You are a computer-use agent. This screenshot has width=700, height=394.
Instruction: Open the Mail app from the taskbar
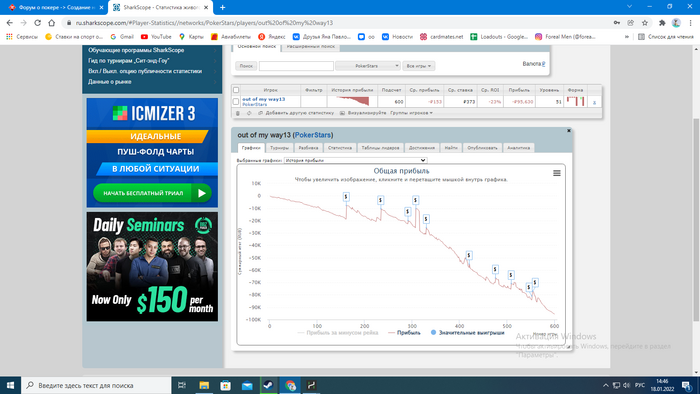pyautogui.click(x=247, y=385)
